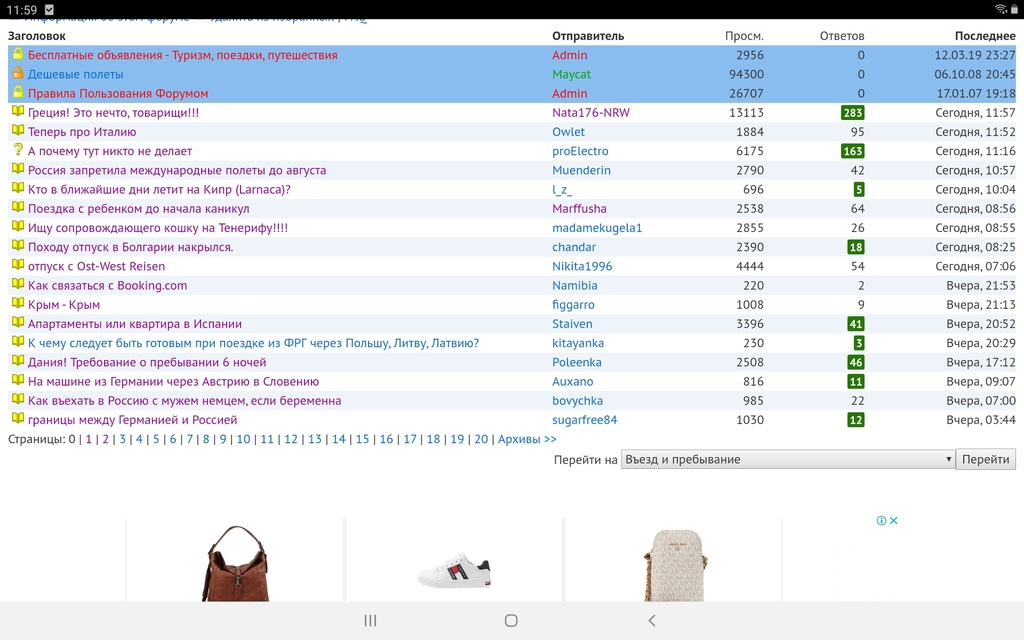Screen dimensions: 1024x640
Task: Expand the Въезд и пребывание forum dropdown
Action: (x=788, y=460)
